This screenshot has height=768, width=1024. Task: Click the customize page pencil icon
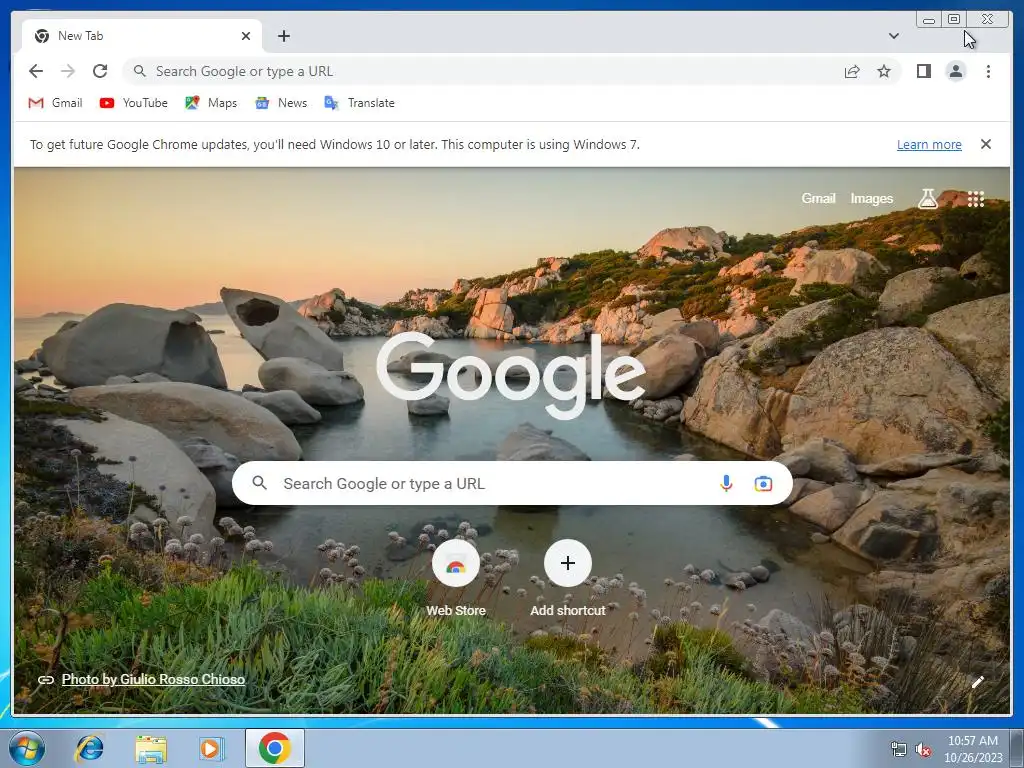coord(977,682)
